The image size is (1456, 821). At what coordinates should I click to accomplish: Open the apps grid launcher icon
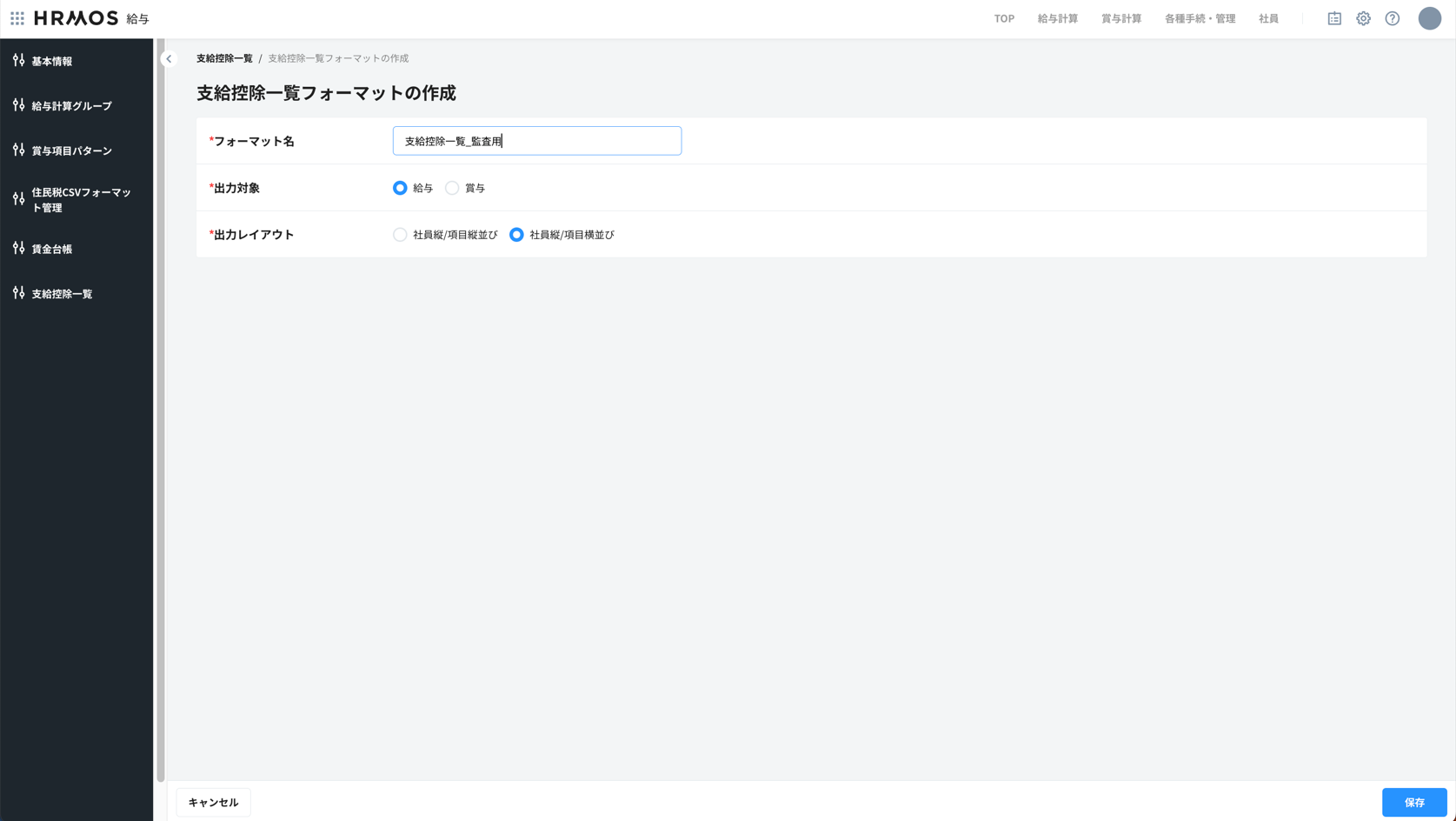17,18
